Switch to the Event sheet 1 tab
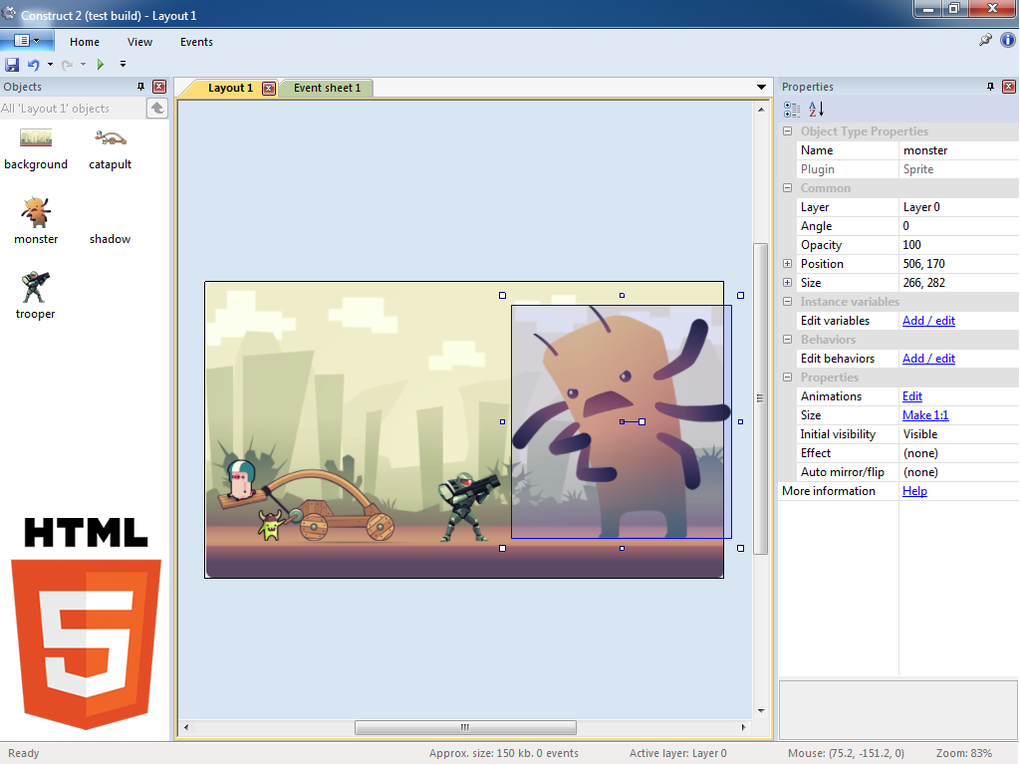Screen dimensions: 1020x765 click(327, 88)
